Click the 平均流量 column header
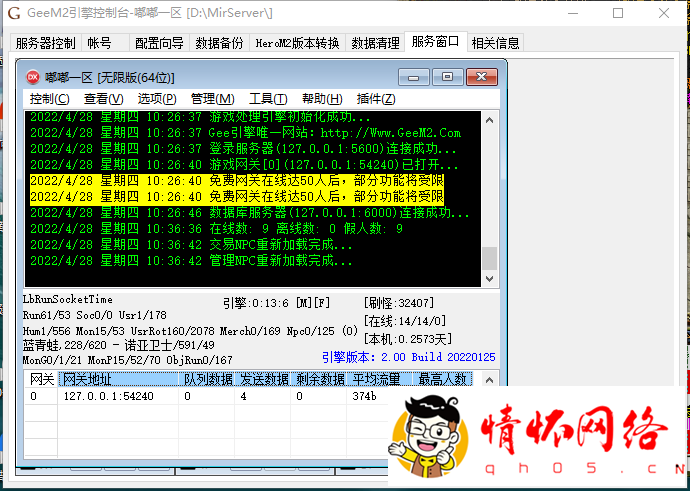Screen dimensions: 690x491 point(379,379)
